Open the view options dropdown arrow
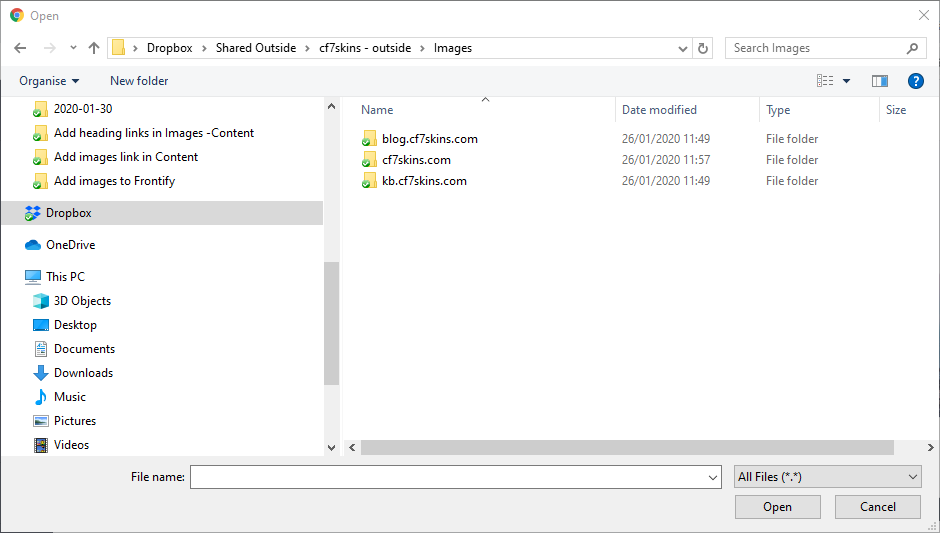This screenshot has height=533, width=940. pyautogui.click(x=847, y=81)
